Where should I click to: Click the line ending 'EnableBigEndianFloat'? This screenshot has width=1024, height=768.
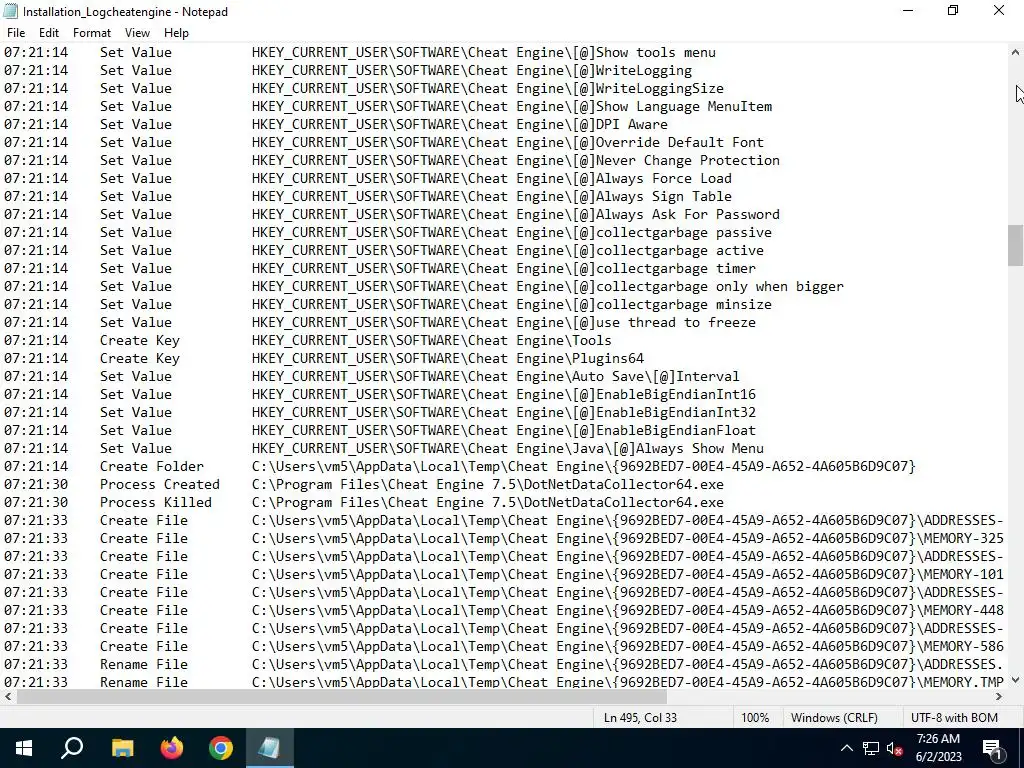380,430
